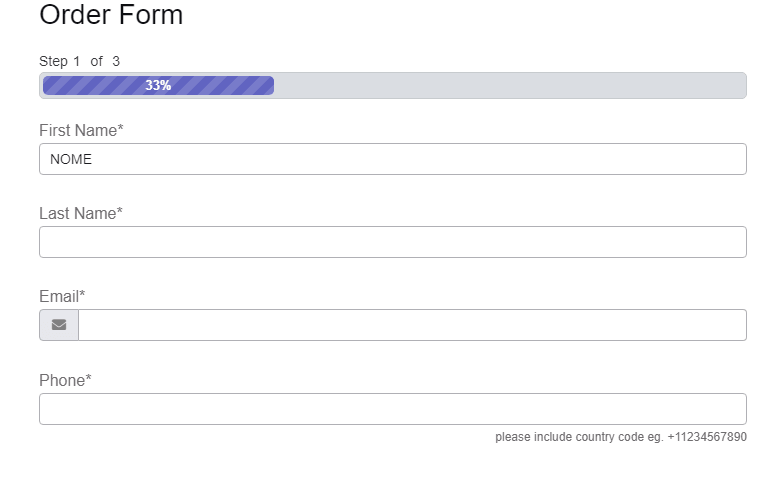Click the envelope icon beside Email field
Image resolution: width=783 pixels, height=493 pixels.
pos(59,325)
